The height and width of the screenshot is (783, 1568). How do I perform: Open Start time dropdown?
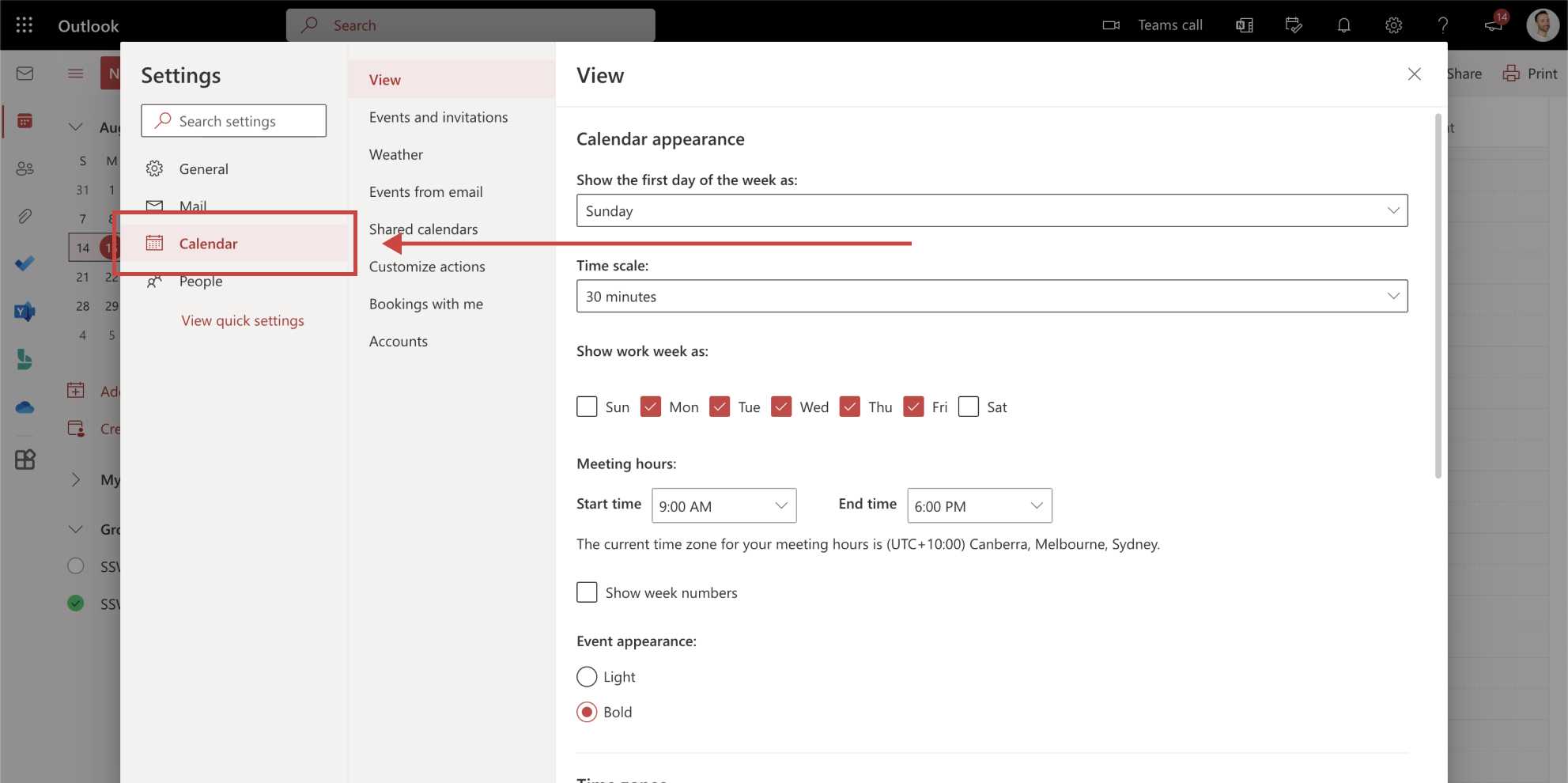[x=724, y=505]
